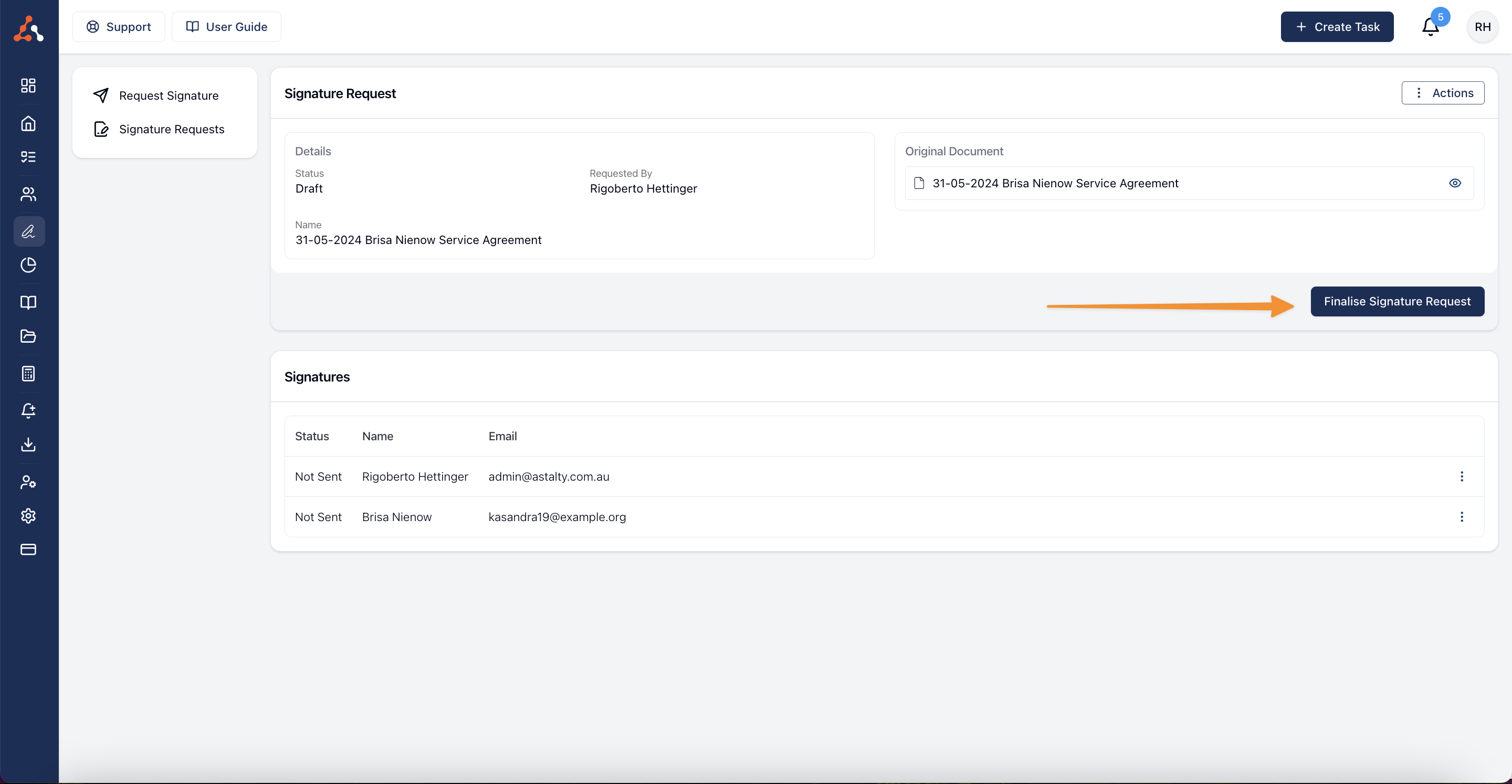Image resolution: width=1512 pixels, height=784 pixels.
Task: Preview the original document with the eye icon
Action: click(1454, 183)
